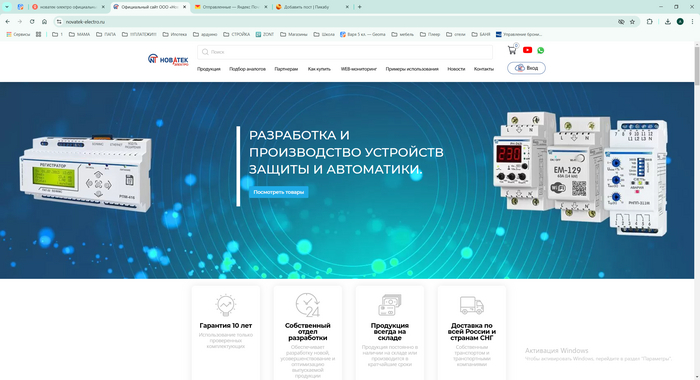The image size is (700, 380).
Task: Go back with the browser back arrow
Action: point(8,21)
